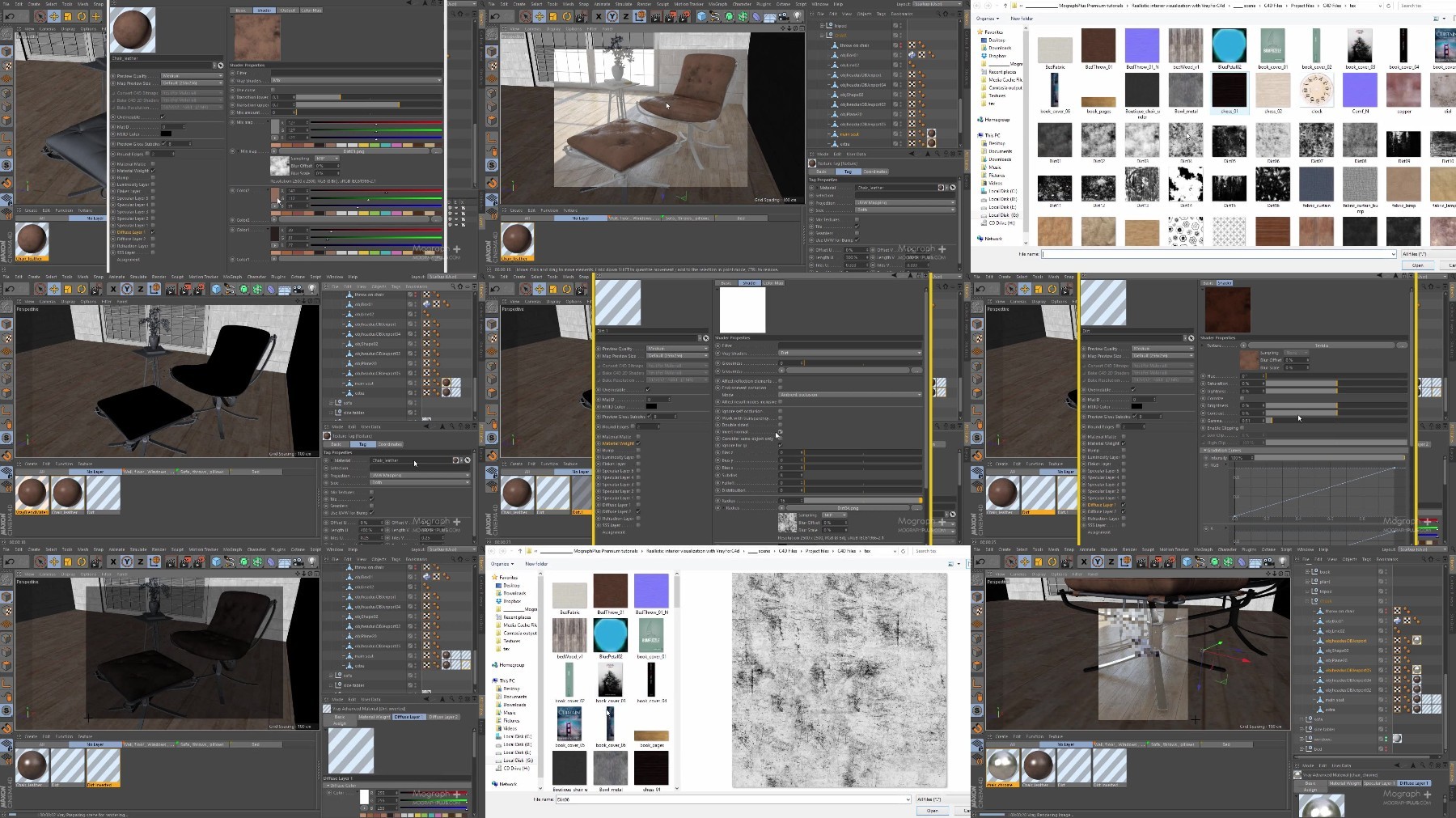Toggle visibility dots for main seat in brown chair frame
Viewport: 1456px width, 818px height.
point(900,134)
